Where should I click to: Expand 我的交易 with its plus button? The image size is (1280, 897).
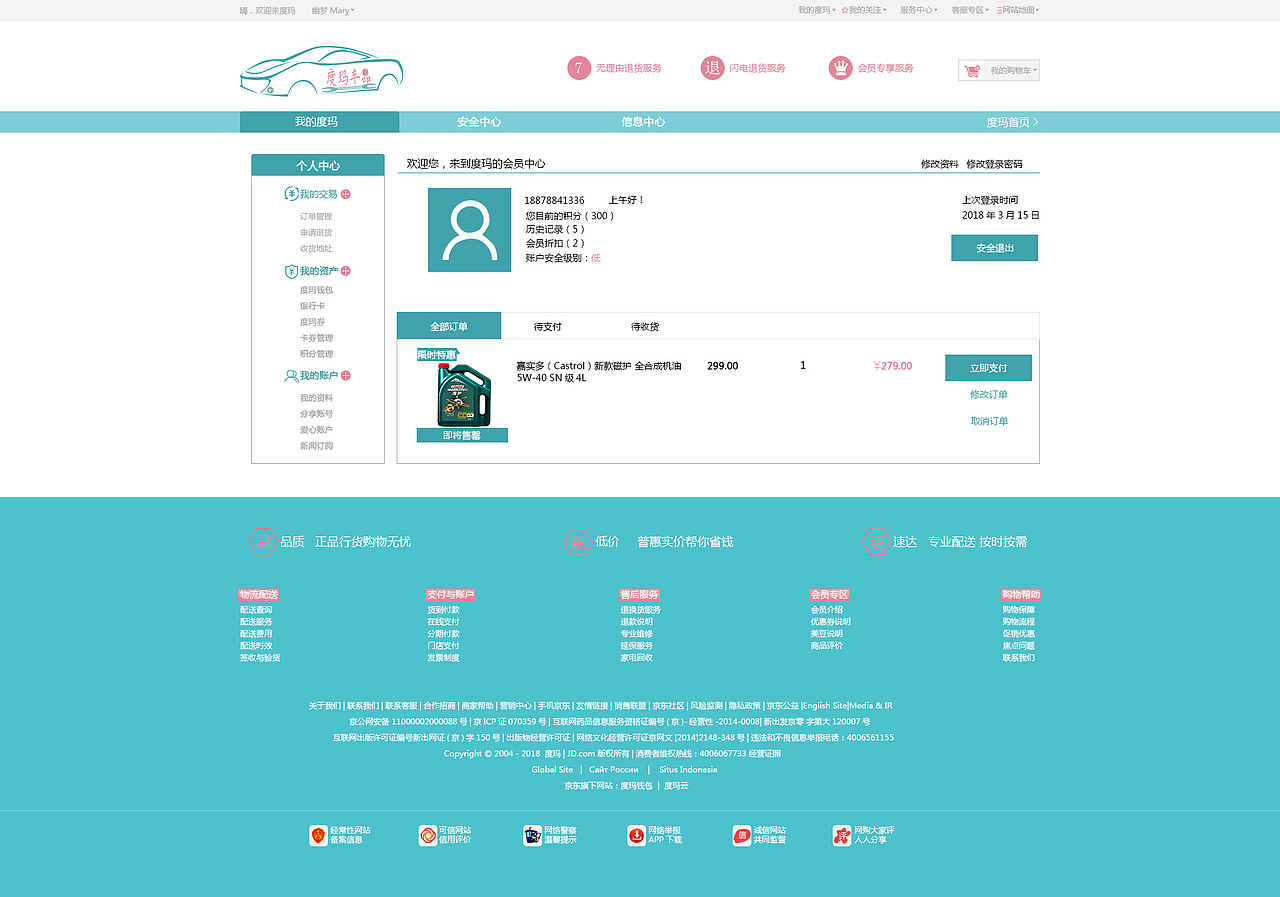pos(346,194)
